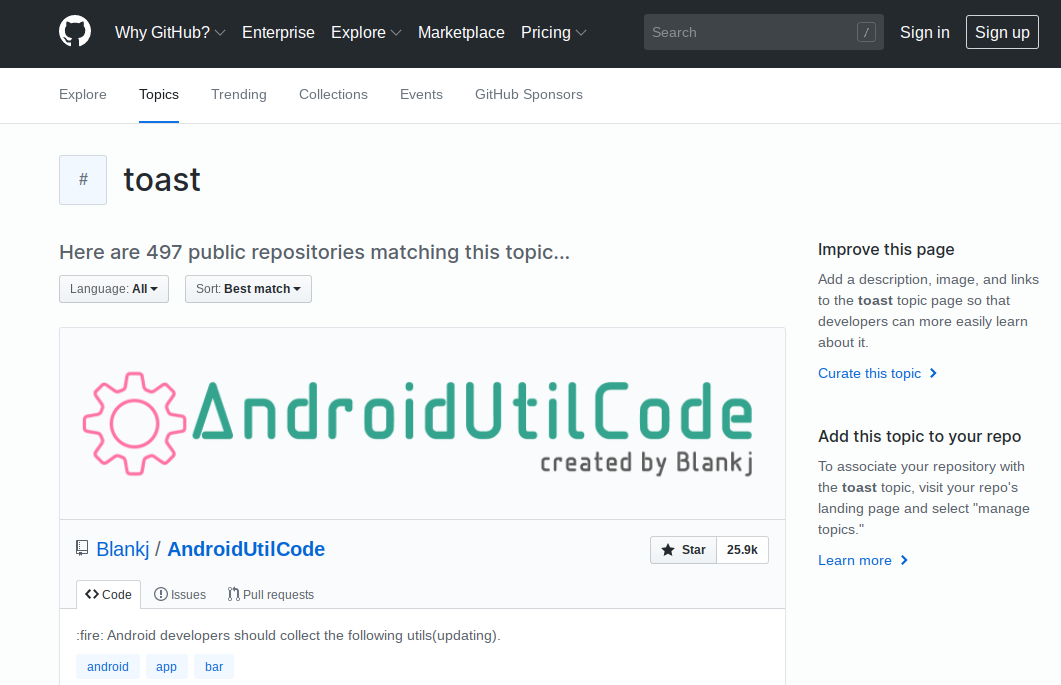Open the GitHub Sponsors tab

pyautogui.click(x=528, y=95)
